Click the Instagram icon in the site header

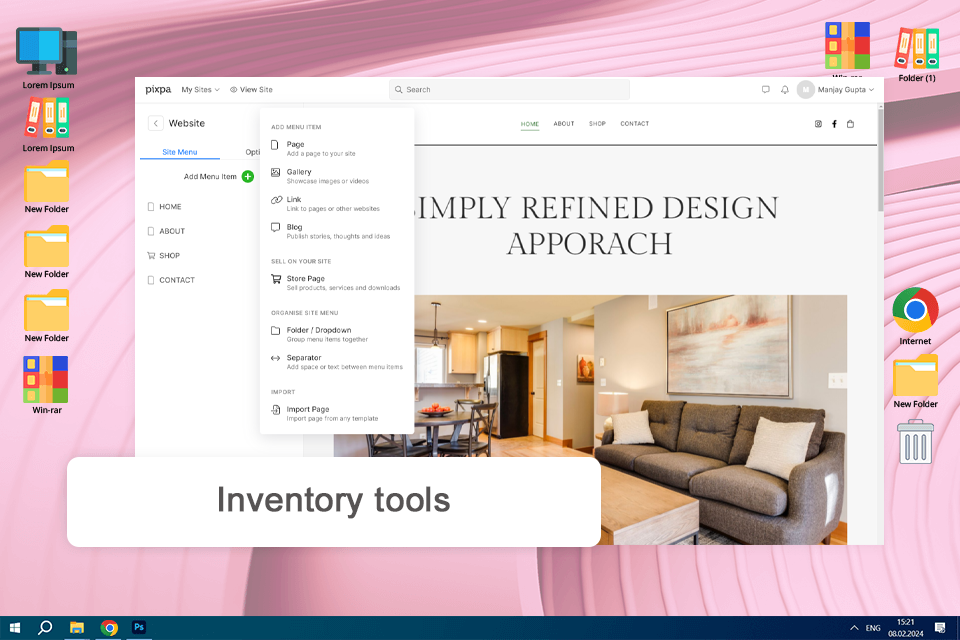point(818,124)
